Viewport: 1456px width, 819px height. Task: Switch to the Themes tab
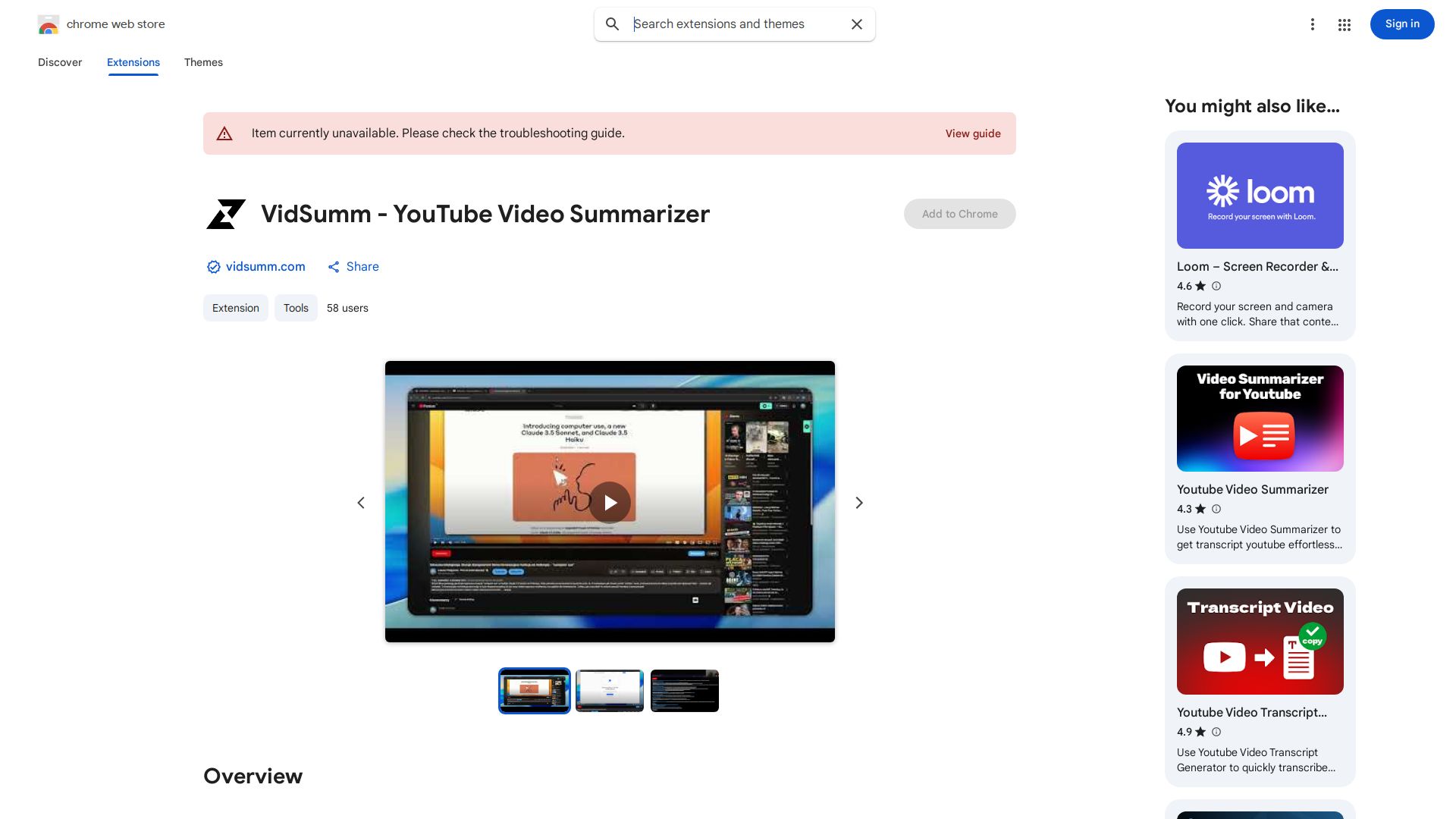click(x=203, y=62)
